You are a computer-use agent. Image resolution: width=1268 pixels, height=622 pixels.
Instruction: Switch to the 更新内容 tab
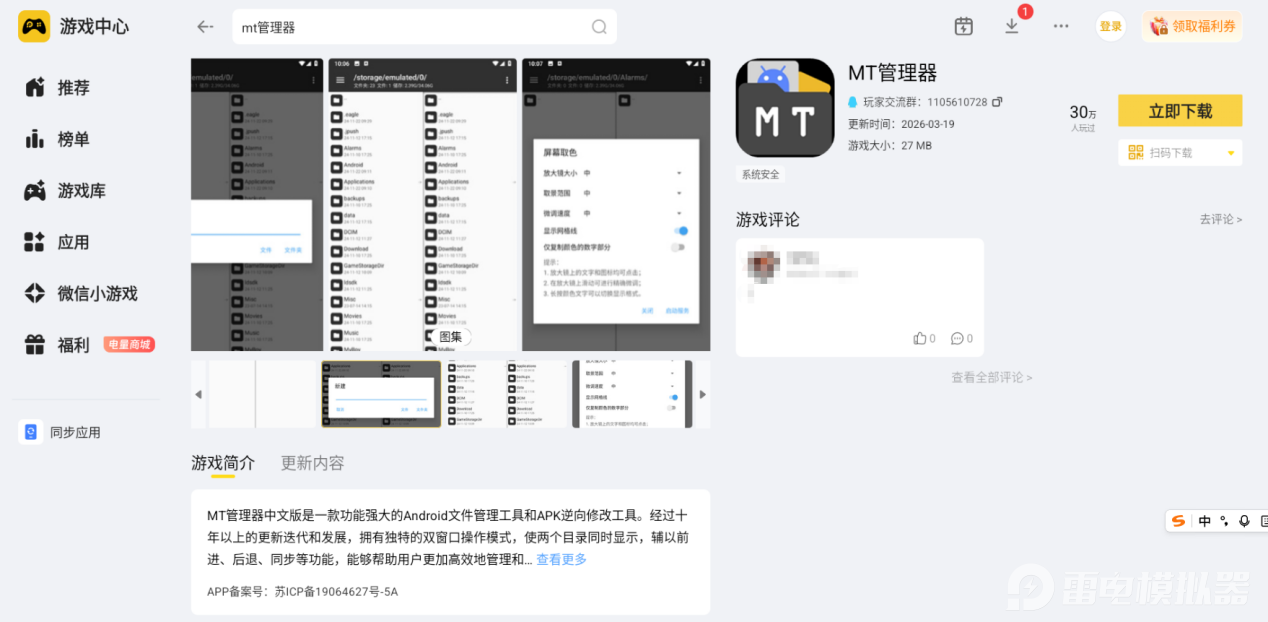click(312, 463)
